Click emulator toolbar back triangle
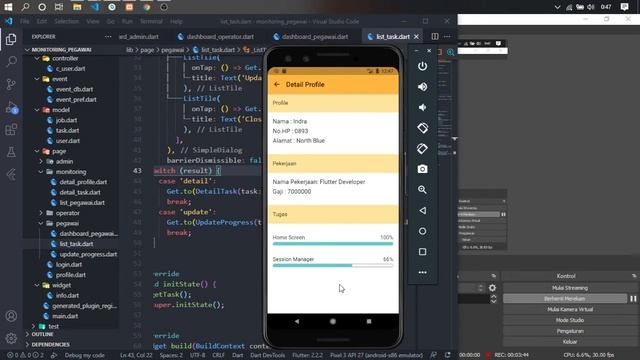The height and width of the screenshot is (360, 640). pyautogui.click(x=422, y=211)
